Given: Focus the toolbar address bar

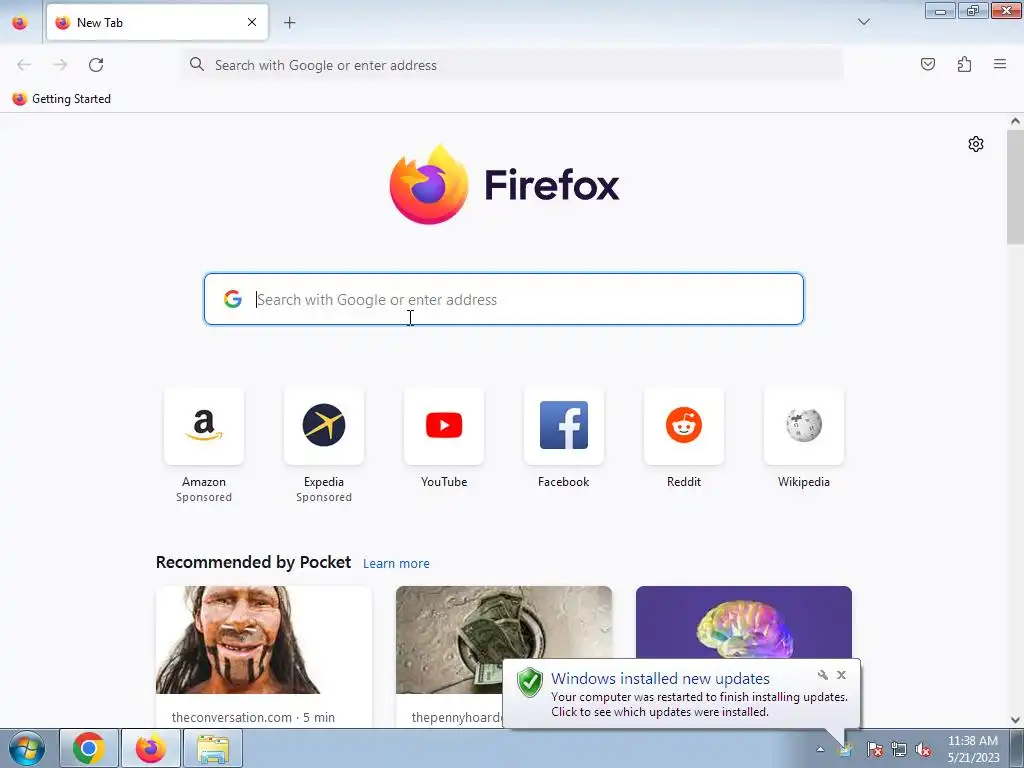Looking at the screenshot, I should click(x=513, y=65).
